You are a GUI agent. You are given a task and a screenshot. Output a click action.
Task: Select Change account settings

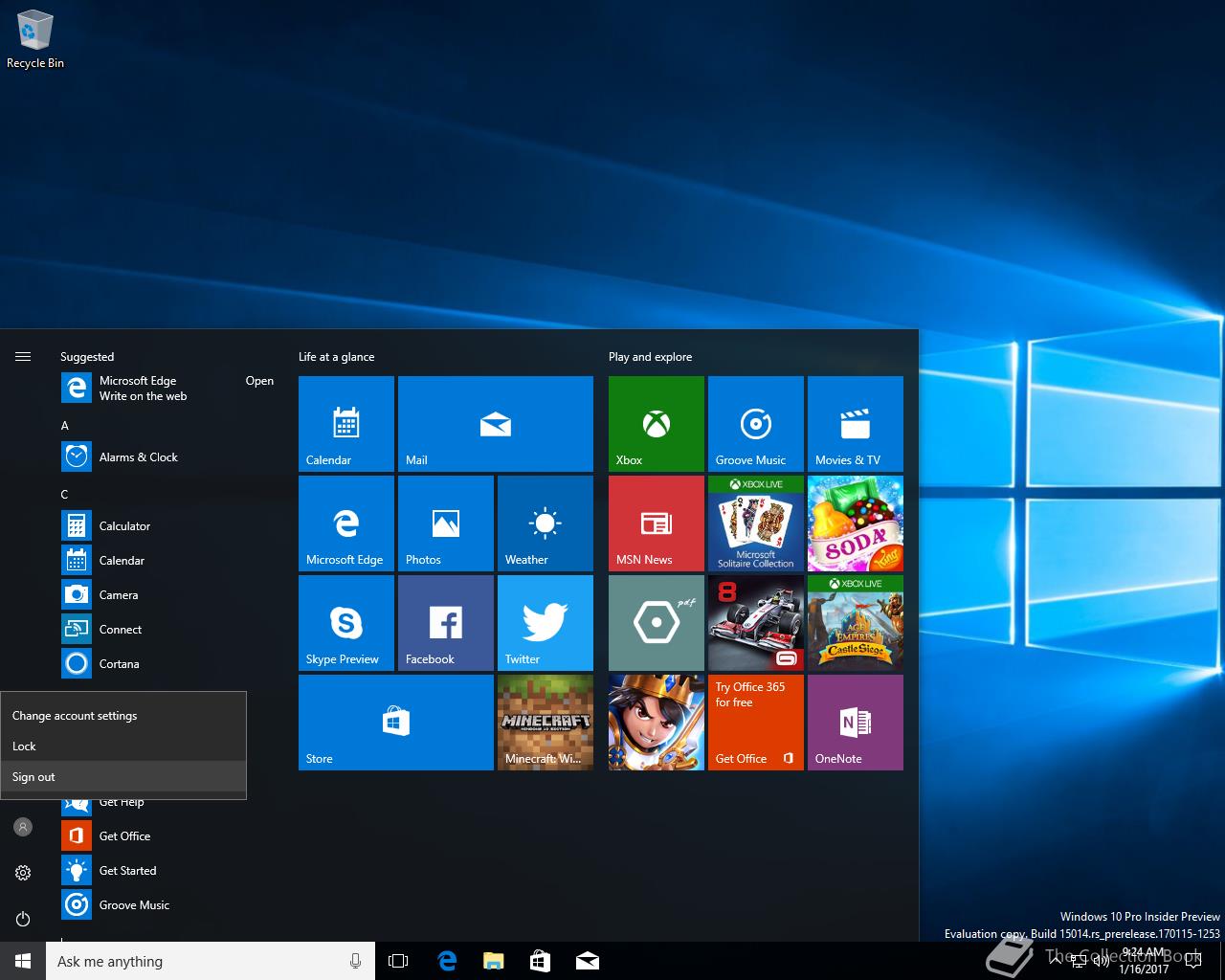click(x=123, y=716)
